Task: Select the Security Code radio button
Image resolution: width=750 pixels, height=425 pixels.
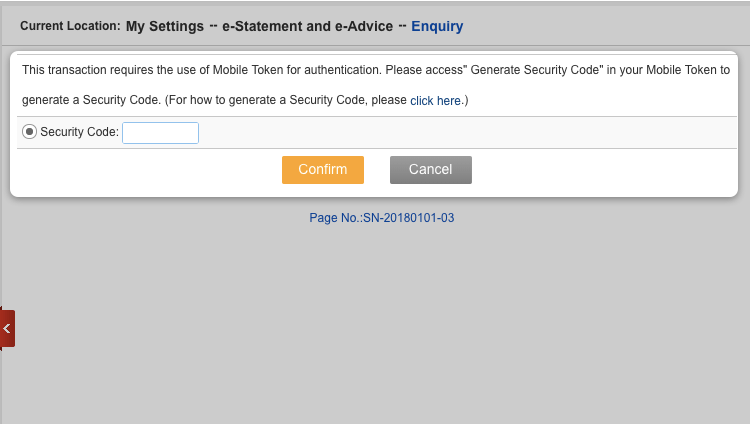Action: click(x=29, y=132)
